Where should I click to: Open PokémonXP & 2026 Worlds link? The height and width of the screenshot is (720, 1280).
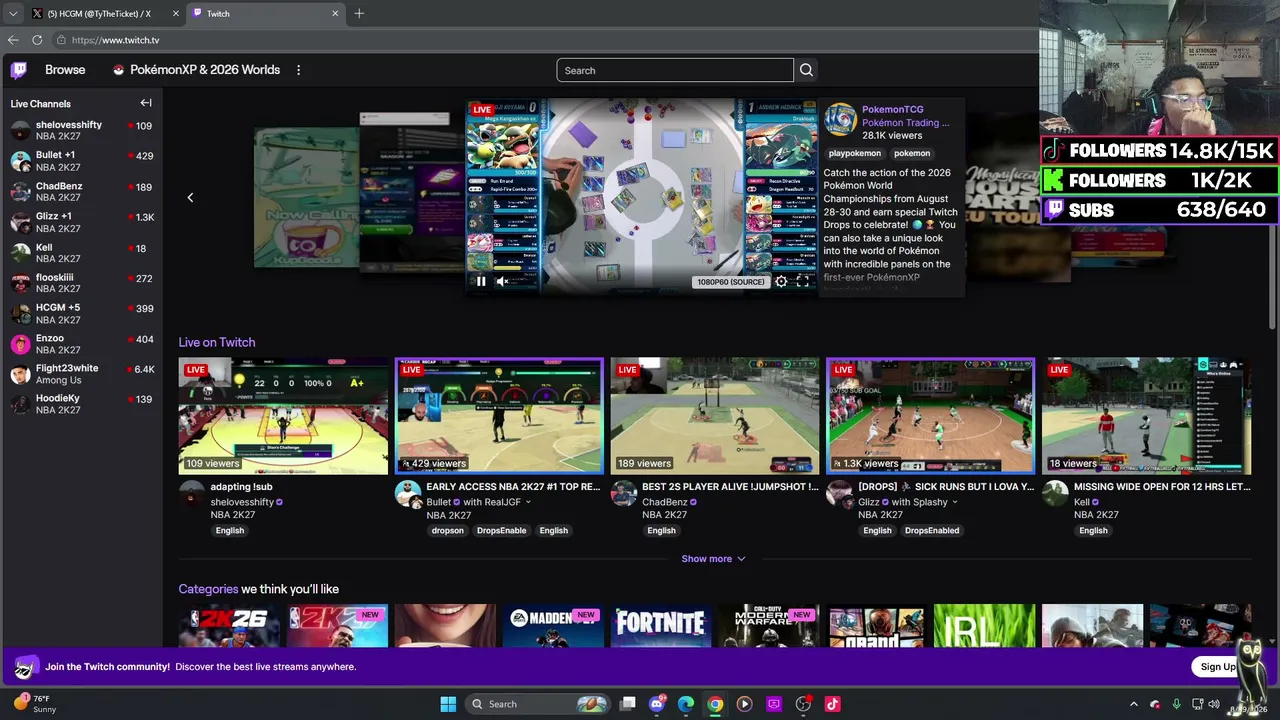(x=196, y=70)
